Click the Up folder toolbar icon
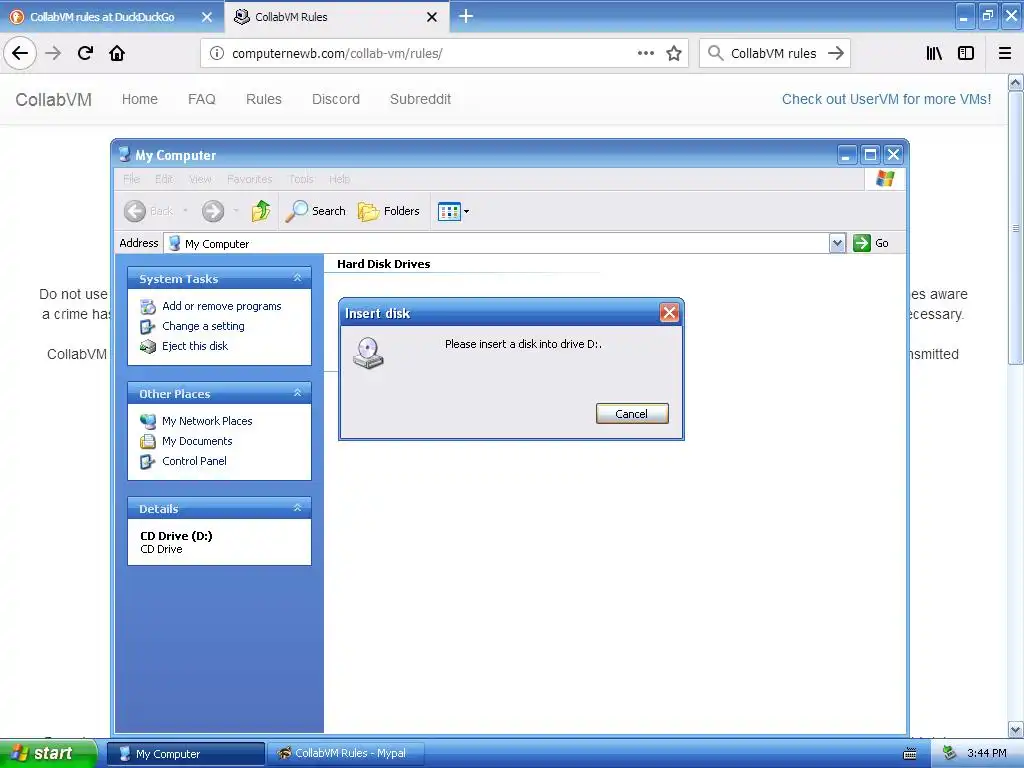Screen dimensions: 1024x768 coord(261,210)
